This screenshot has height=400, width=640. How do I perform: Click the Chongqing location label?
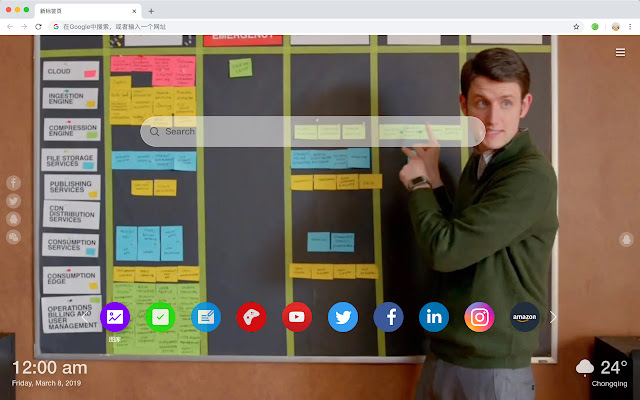tap(609, 384)
